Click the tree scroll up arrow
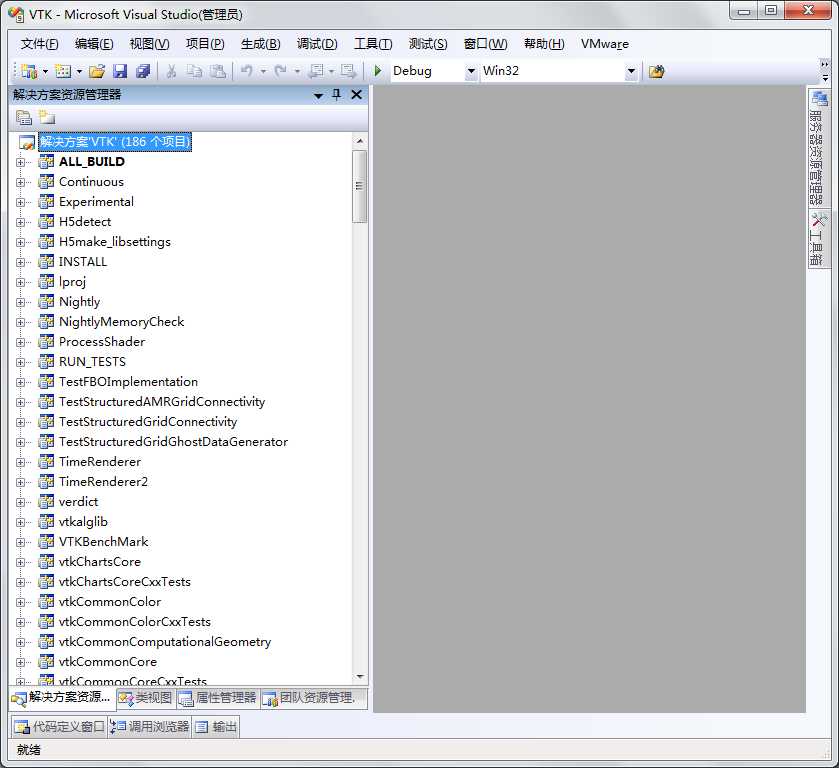Viewport: 839px width, 768px height. click(360, 142)
